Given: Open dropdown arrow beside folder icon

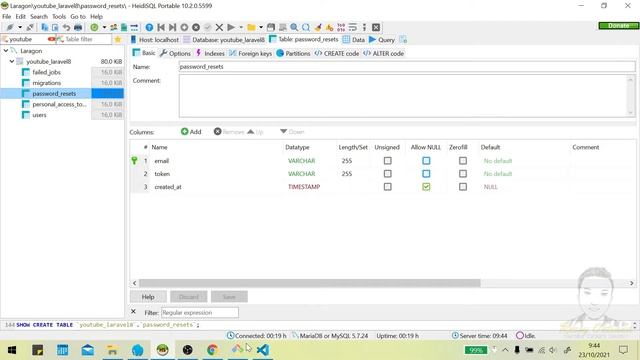Looking at the screenshot, I should (261, 27).
